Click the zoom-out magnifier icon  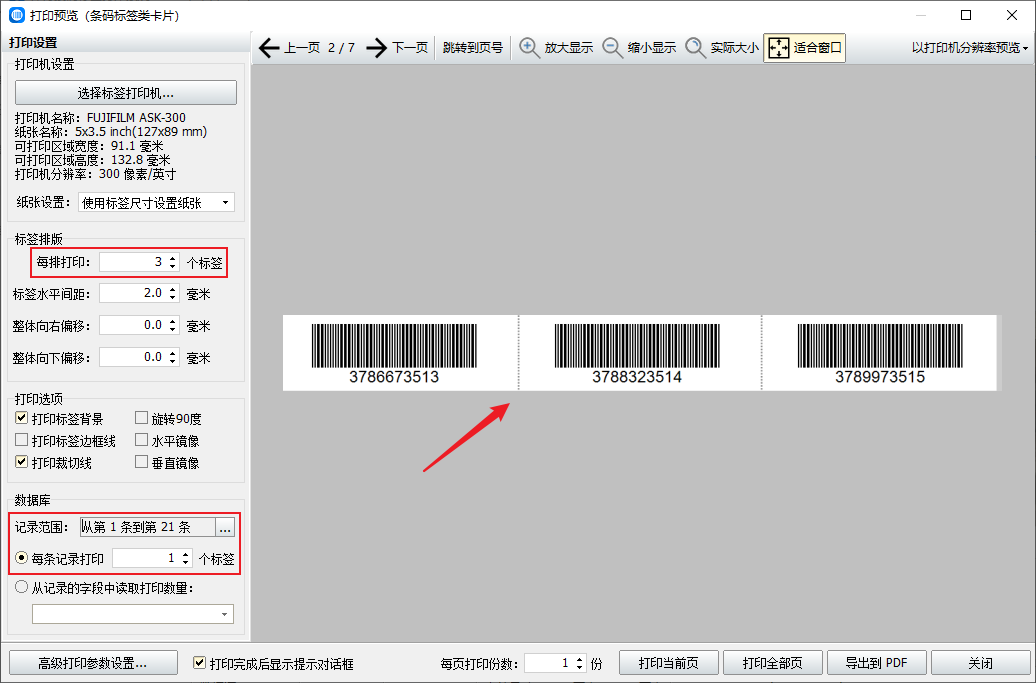pyautogui.click(x=612, y=48)
